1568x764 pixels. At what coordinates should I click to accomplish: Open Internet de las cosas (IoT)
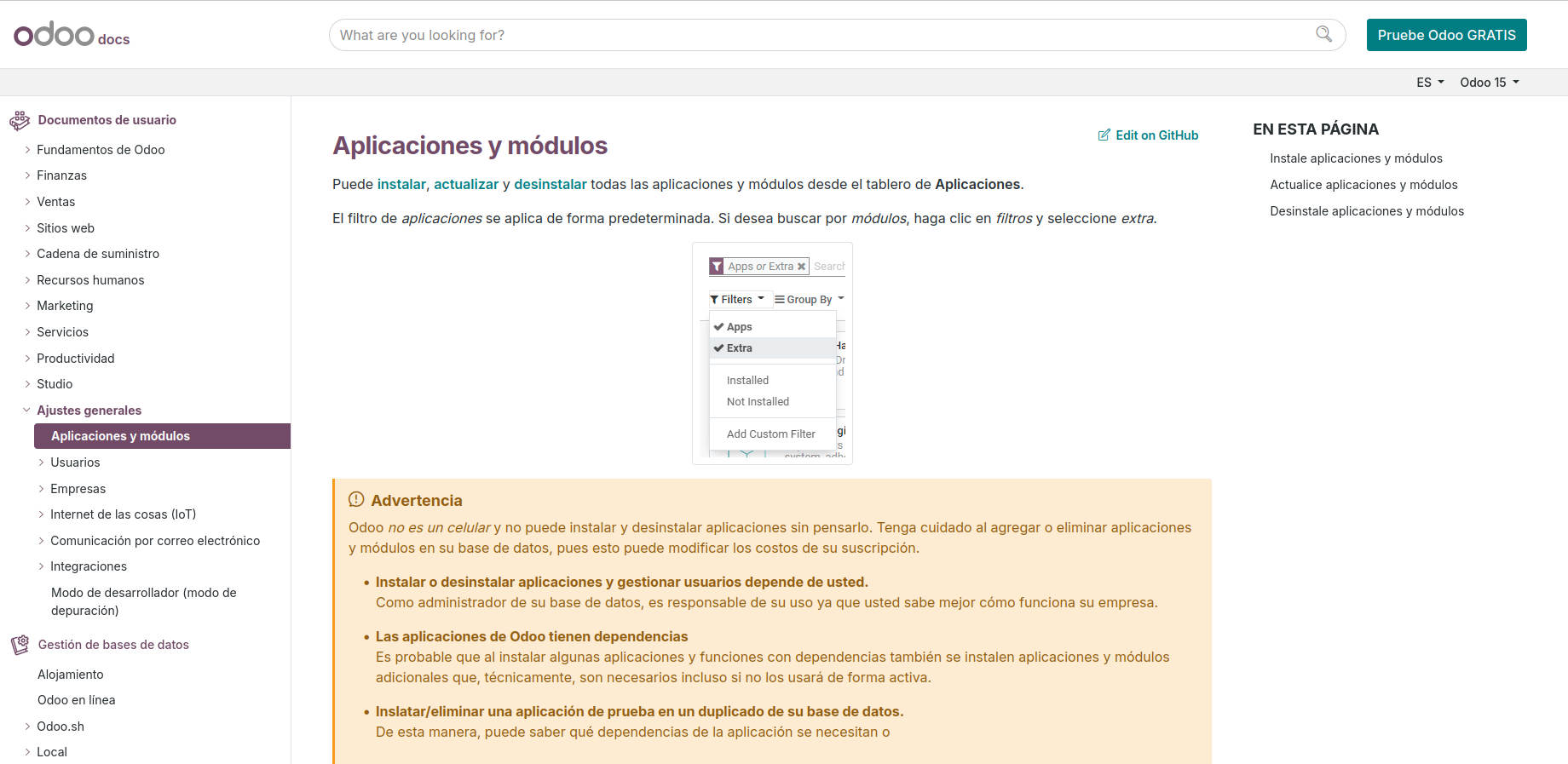click(123, 514)
